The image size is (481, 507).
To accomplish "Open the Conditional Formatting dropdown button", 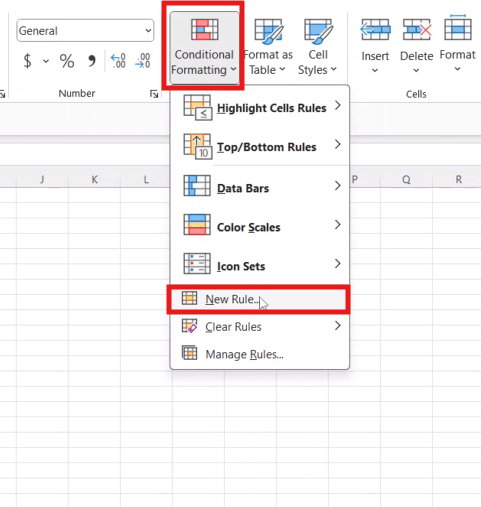I will 204,47.
